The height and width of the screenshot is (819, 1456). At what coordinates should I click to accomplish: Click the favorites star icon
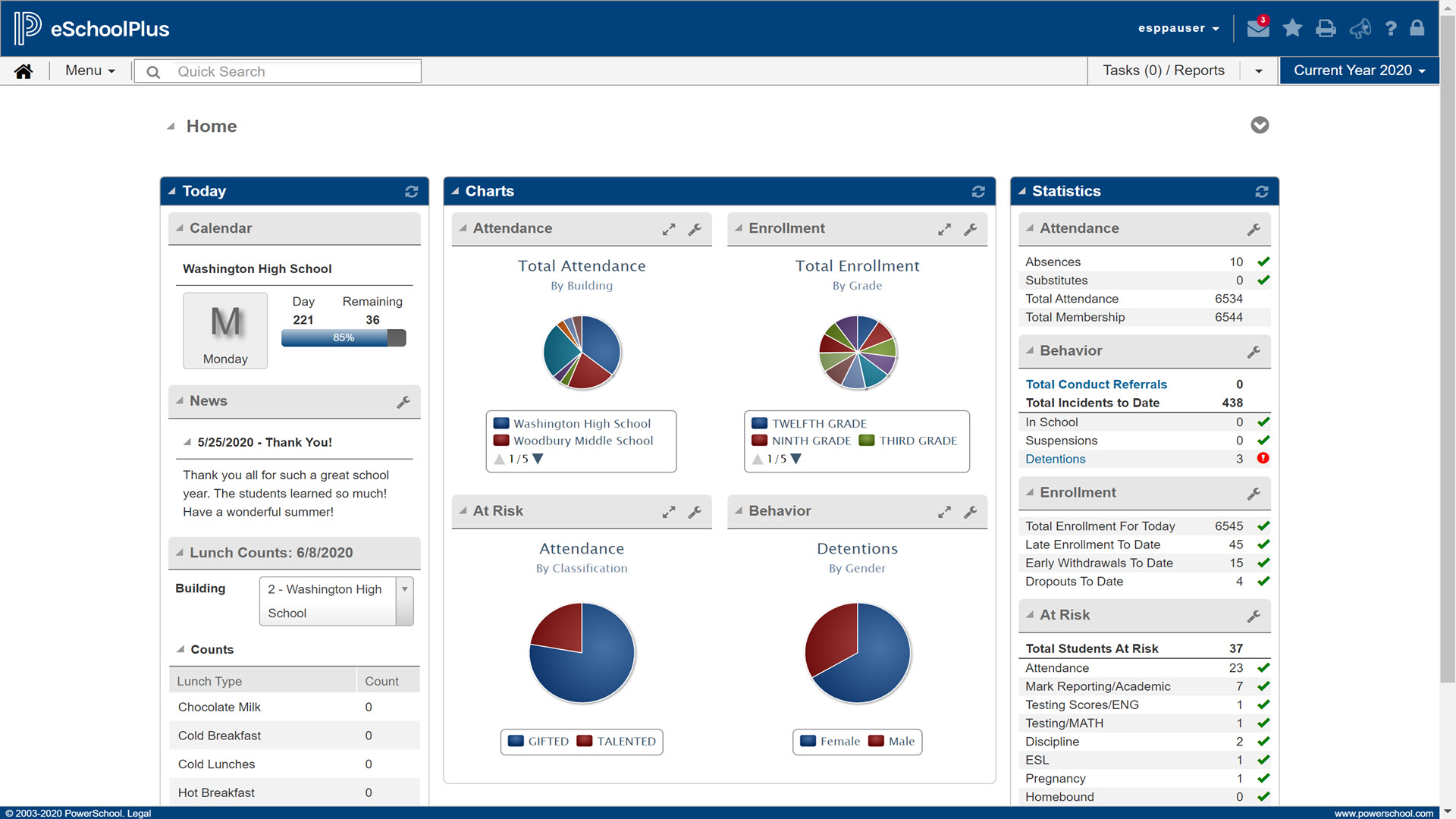[1292, 28]
